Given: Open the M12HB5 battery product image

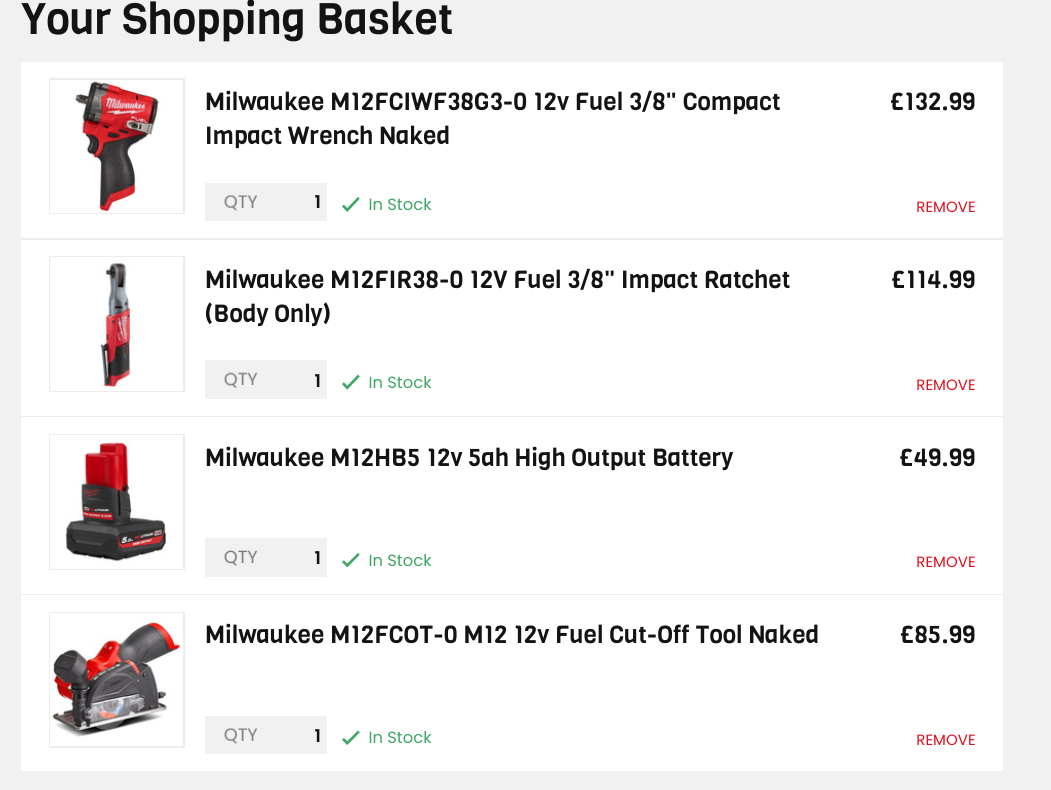Looking at the screenshot, I should [116, 501].
